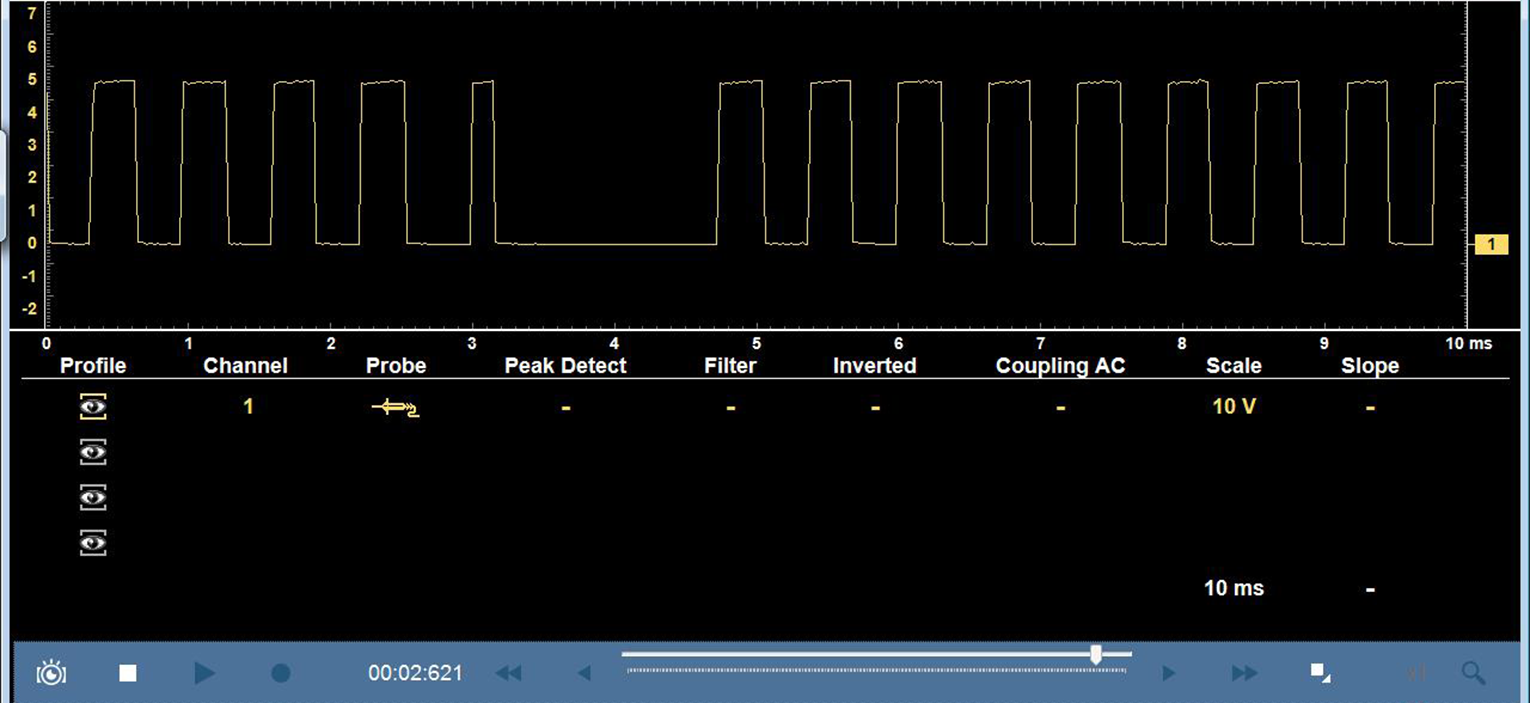The width and height of the screenshot is (1530, 703).
Task: Step back one frame with single left arrow
Action: pyautogui.click(x=584, y=673)
